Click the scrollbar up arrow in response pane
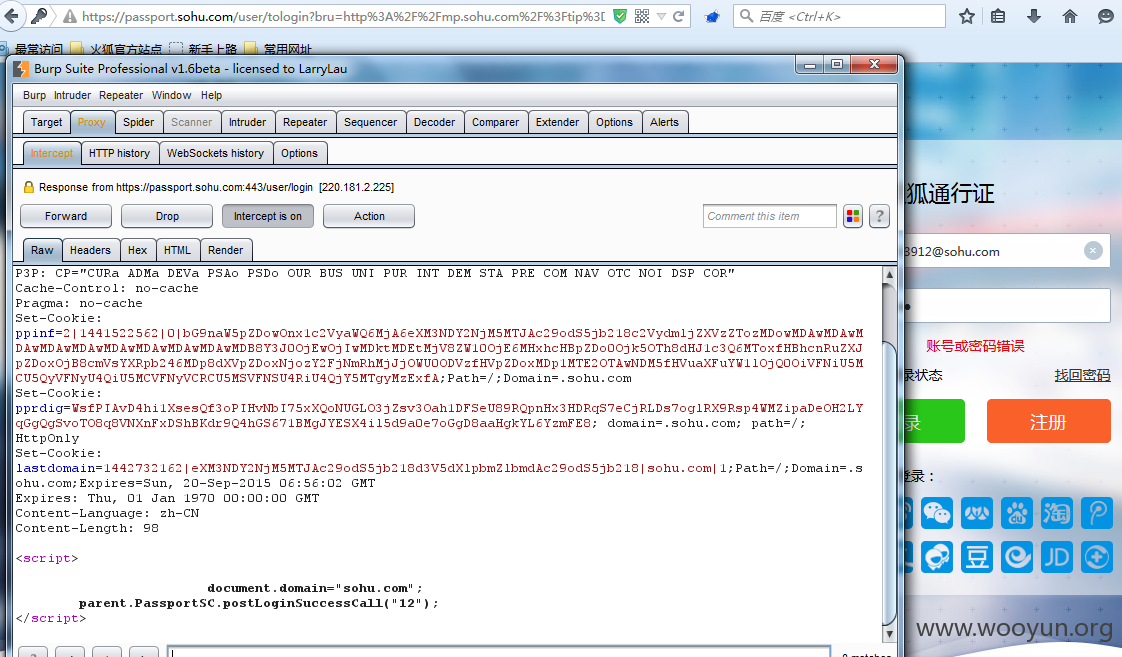The height and width of the screenshot is (657, 1122). [x=889, y=275]
